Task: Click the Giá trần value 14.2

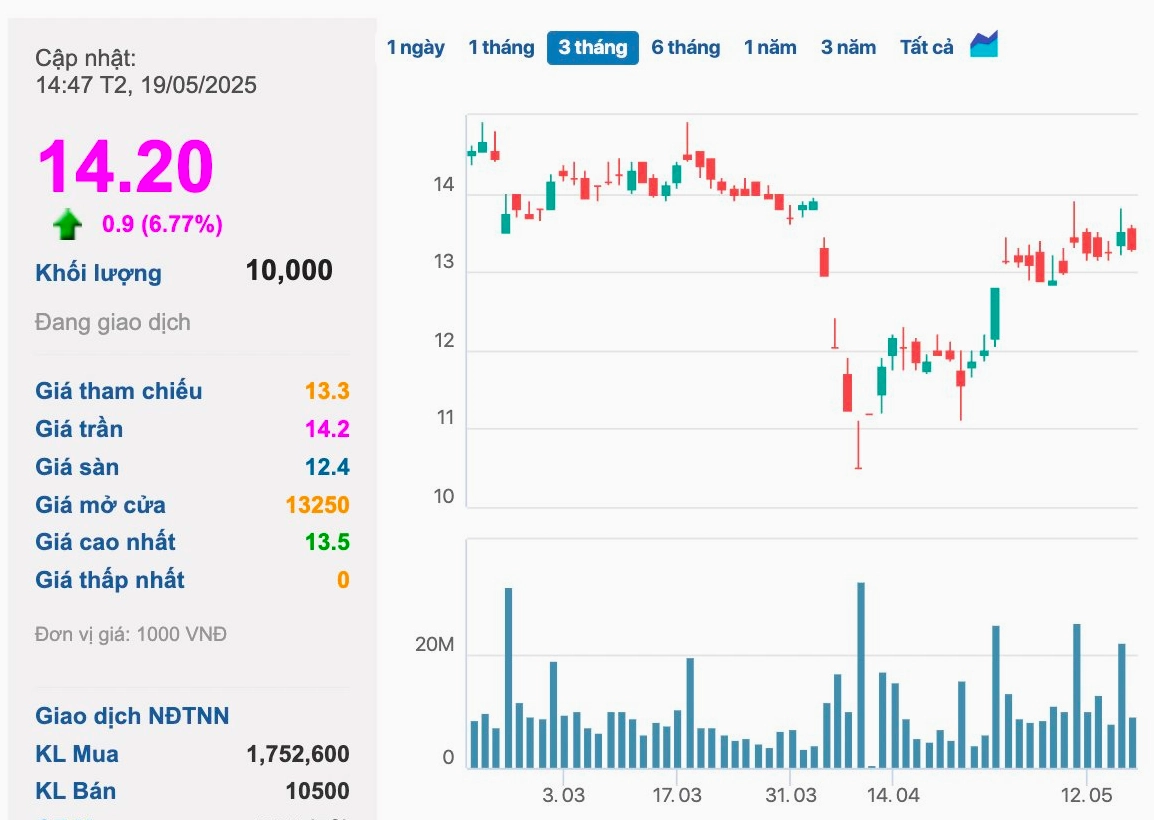Action: [x=328, y=429]
